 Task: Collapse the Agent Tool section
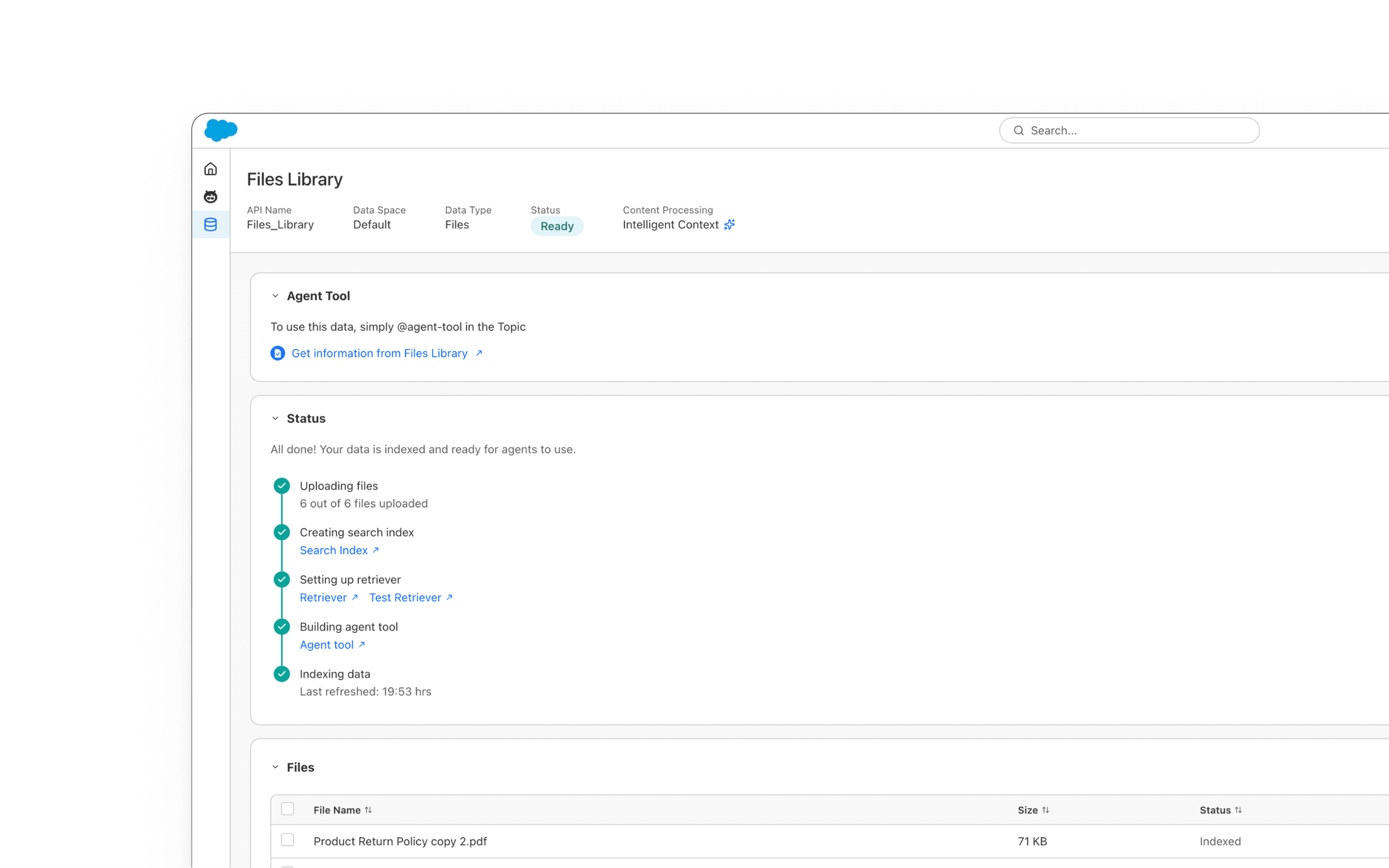(275, 296)
